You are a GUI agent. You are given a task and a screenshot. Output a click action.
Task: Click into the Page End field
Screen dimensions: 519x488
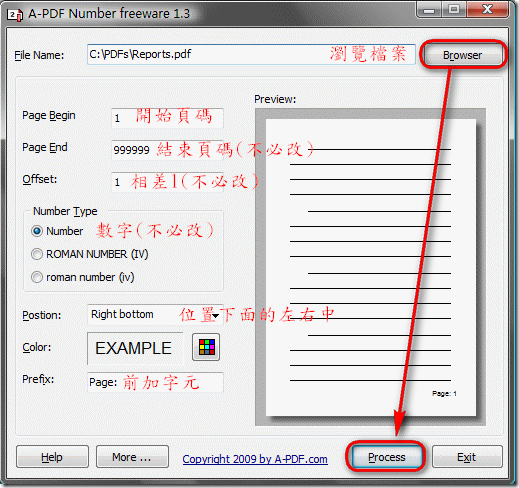167,150
